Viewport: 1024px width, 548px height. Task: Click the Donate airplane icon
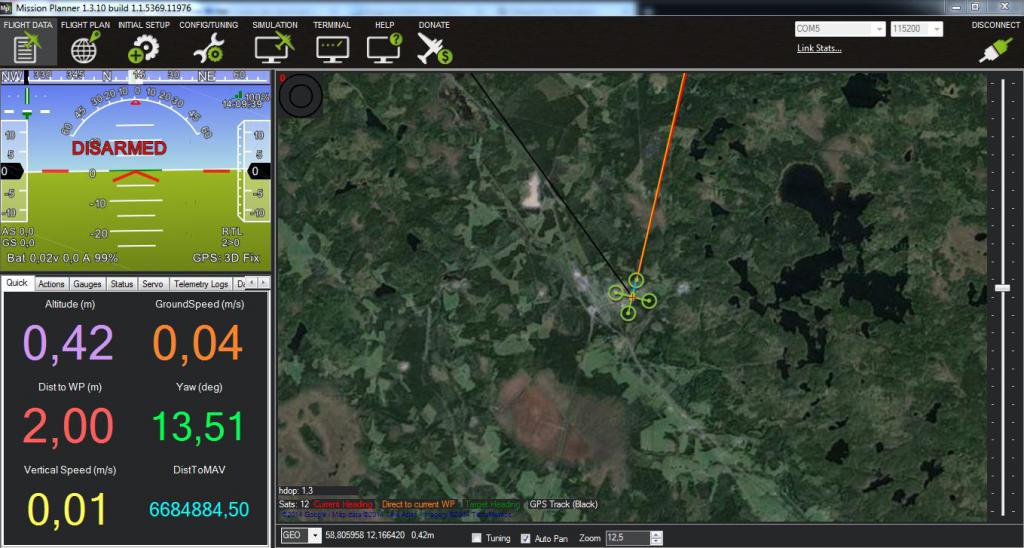(x=434, y=48)
